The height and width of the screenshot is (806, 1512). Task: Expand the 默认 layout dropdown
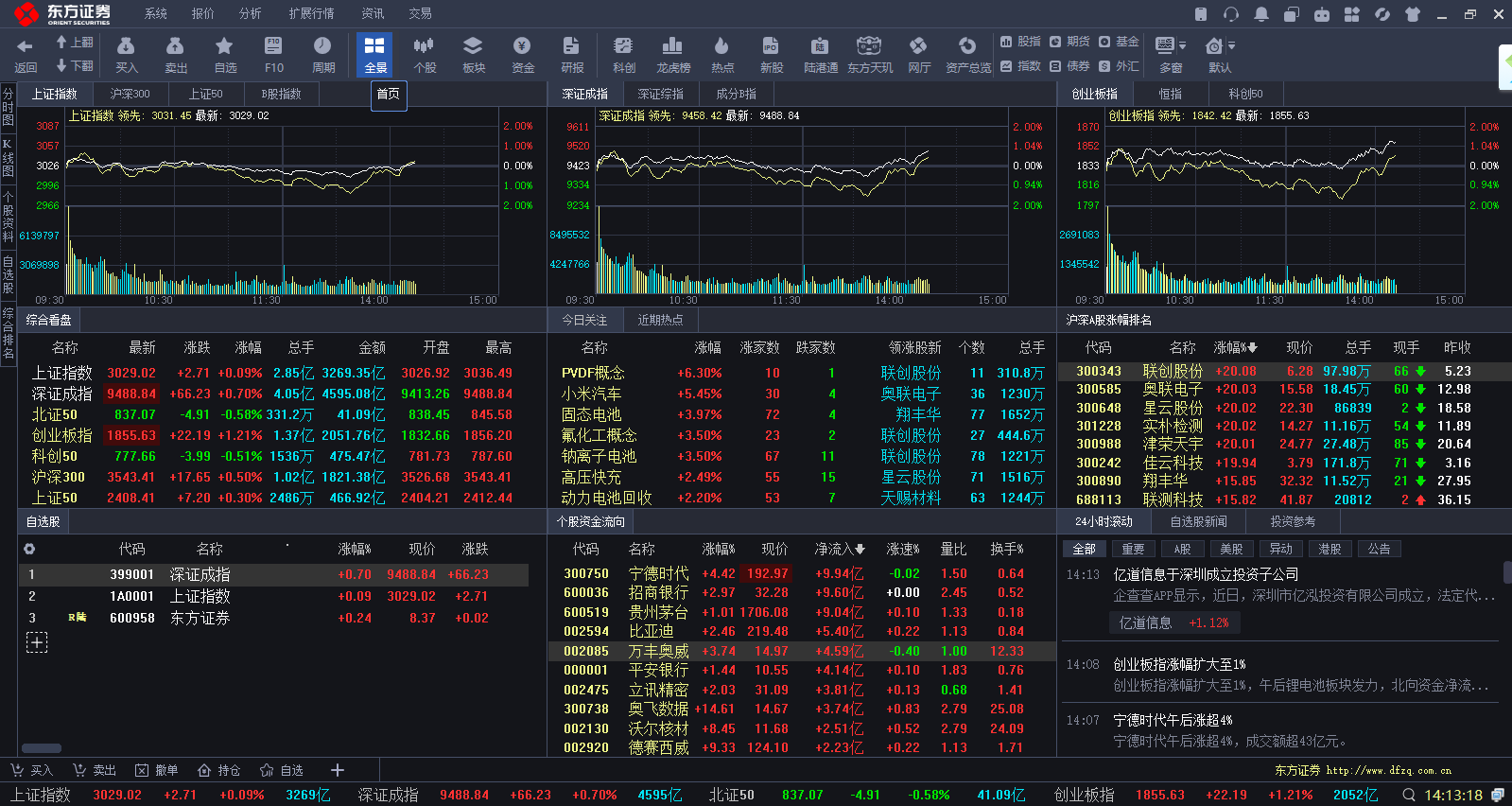tap(1231, 45)
